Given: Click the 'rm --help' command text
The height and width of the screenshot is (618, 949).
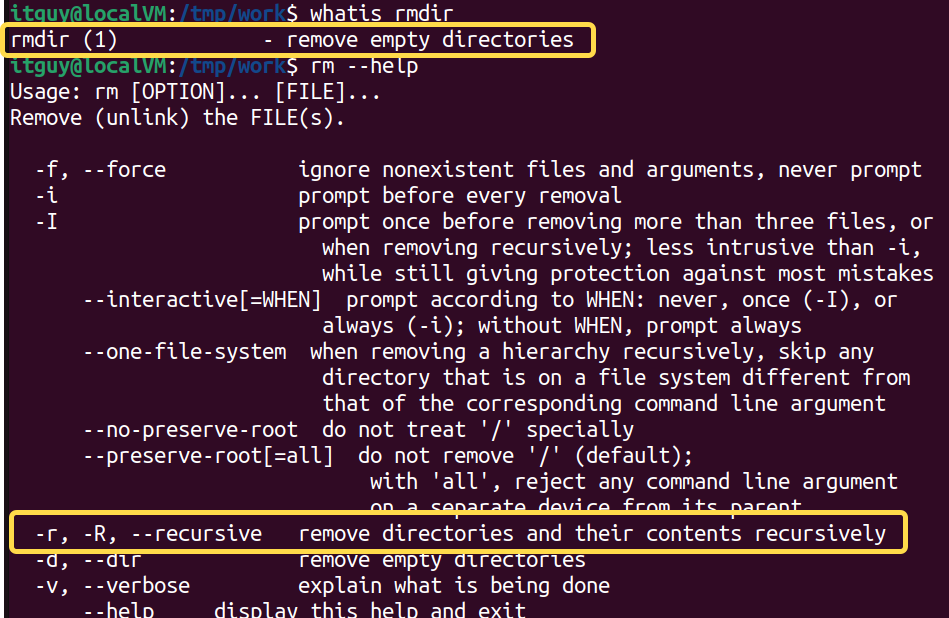Looking at the screenshot, I should click(x=364, y=65).
